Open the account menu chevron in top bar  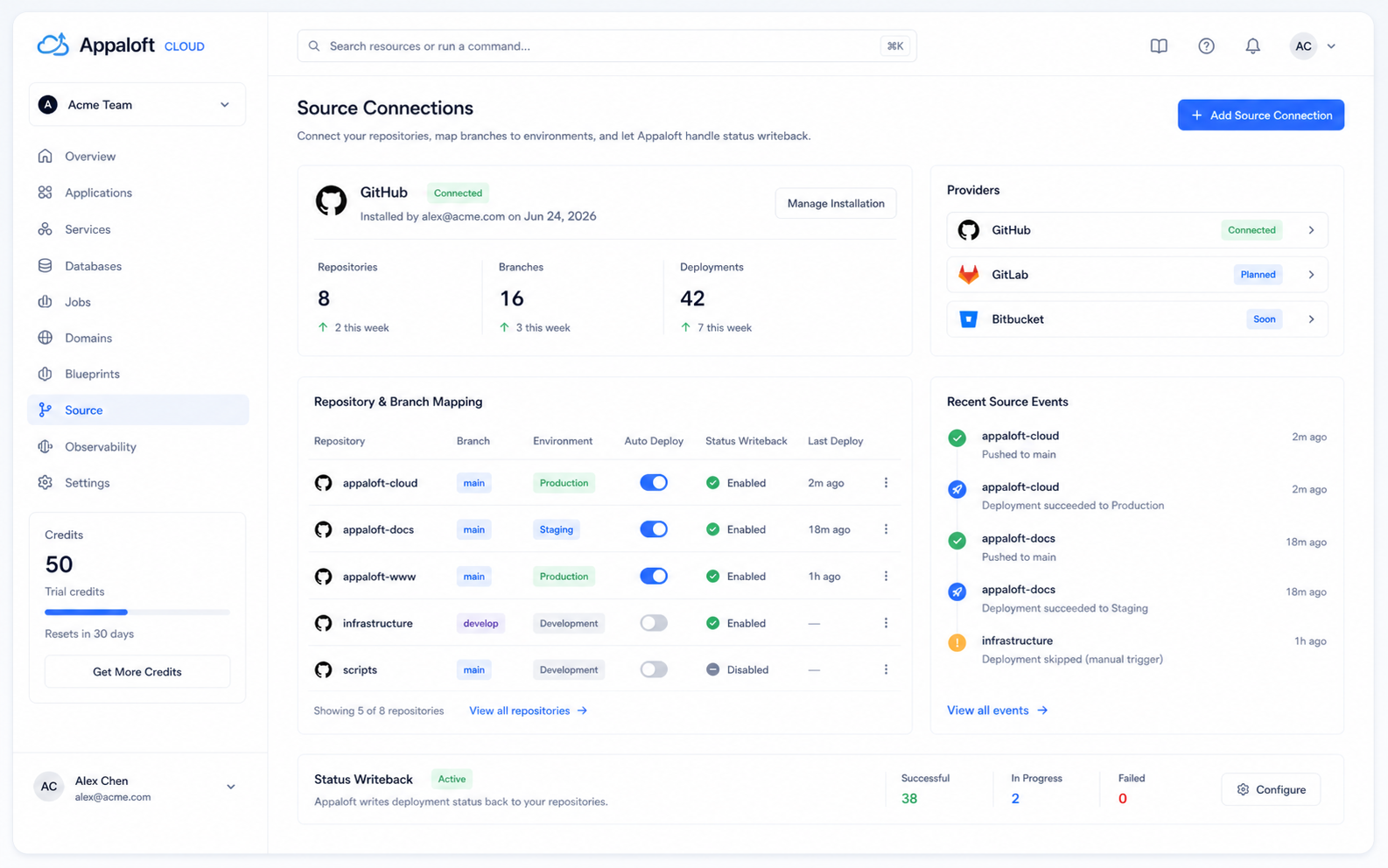(1331, 46)
